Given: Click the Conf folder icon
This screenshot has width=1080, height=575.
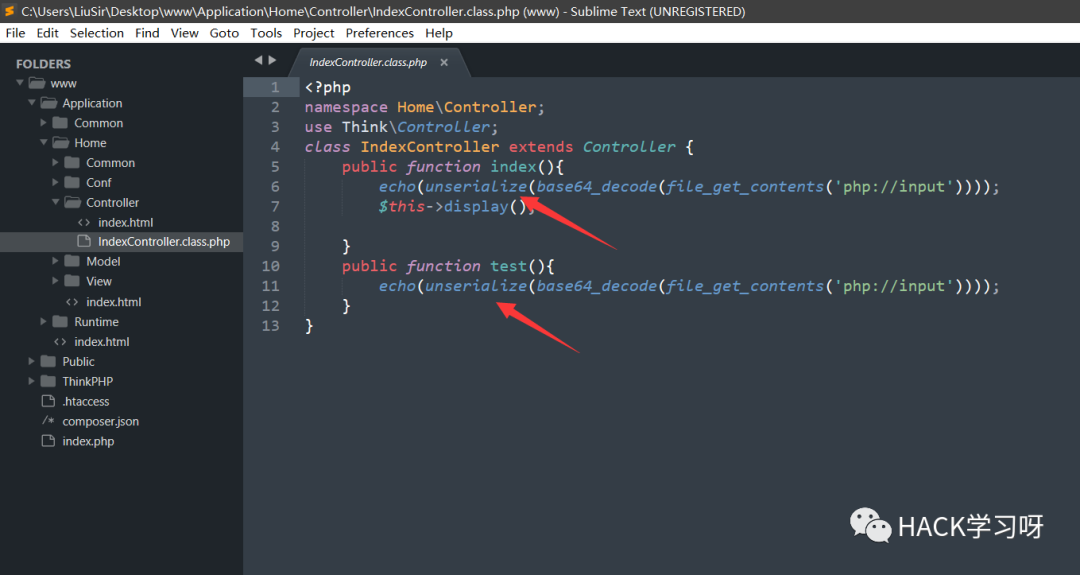Looking at the screenshot, I should [x=72, y=182].
